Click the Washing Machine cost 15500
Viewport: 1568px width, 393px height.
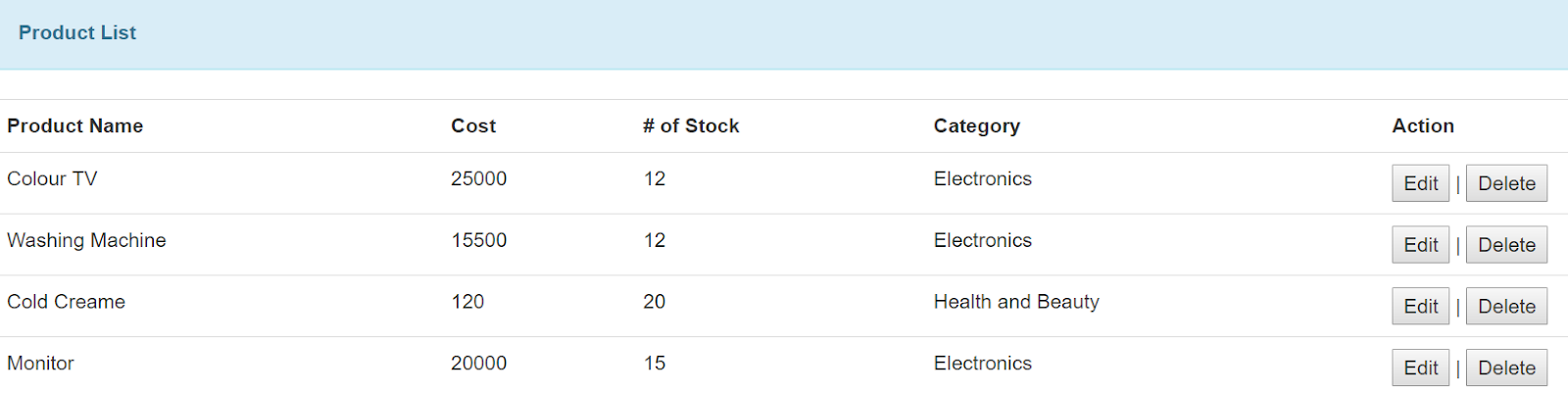pyautogui.click(x=479, y=240)
